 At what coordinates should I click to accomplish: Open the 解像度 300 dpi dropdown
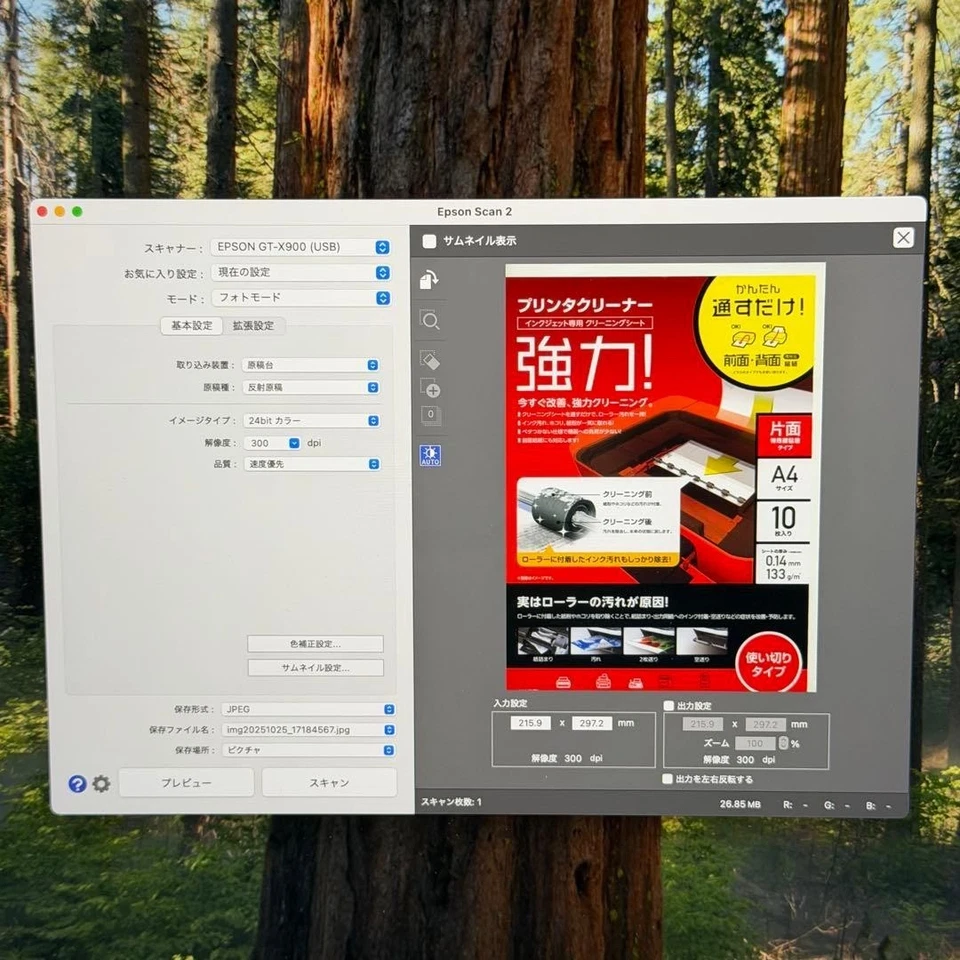272,443
